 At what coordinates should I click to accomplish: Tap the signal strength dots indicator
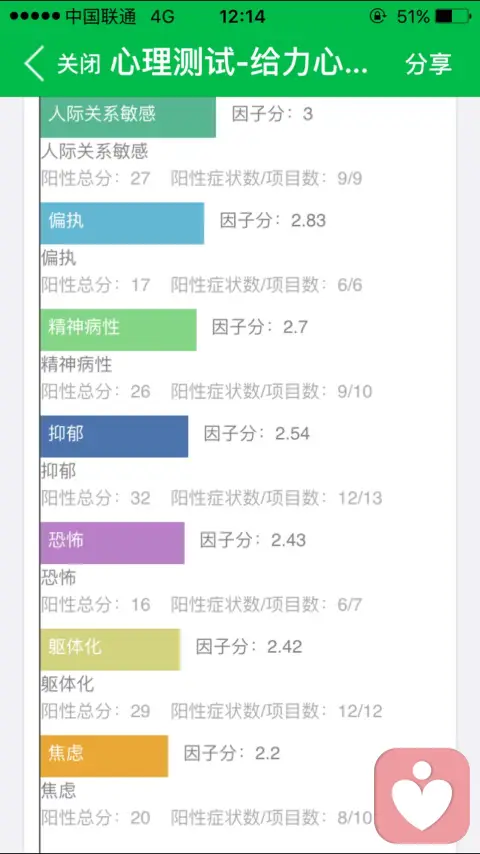coord(34,16)
